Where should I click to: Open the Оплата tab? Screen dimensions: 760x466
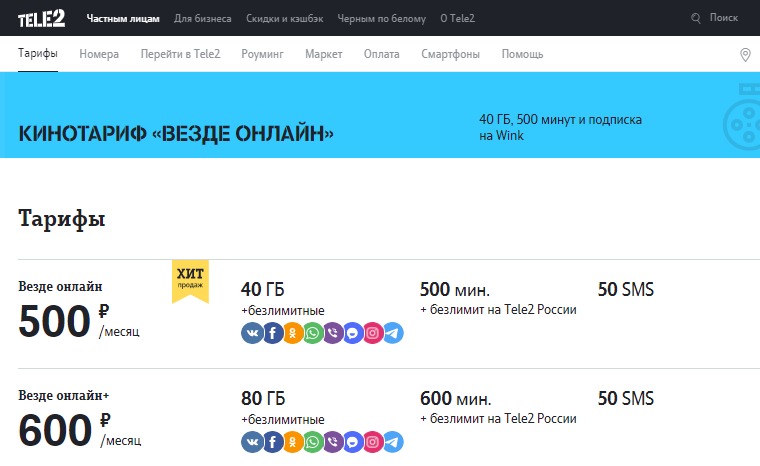(x=381, y=54)
